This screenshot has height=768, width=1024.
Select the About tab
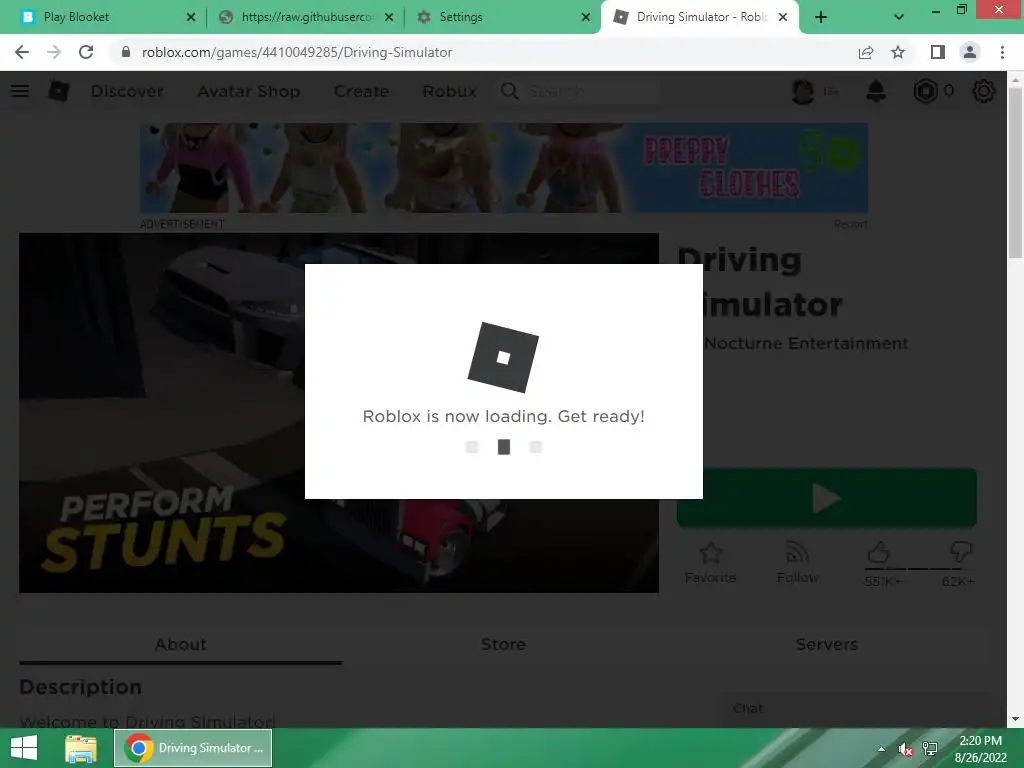pos(180,645)
